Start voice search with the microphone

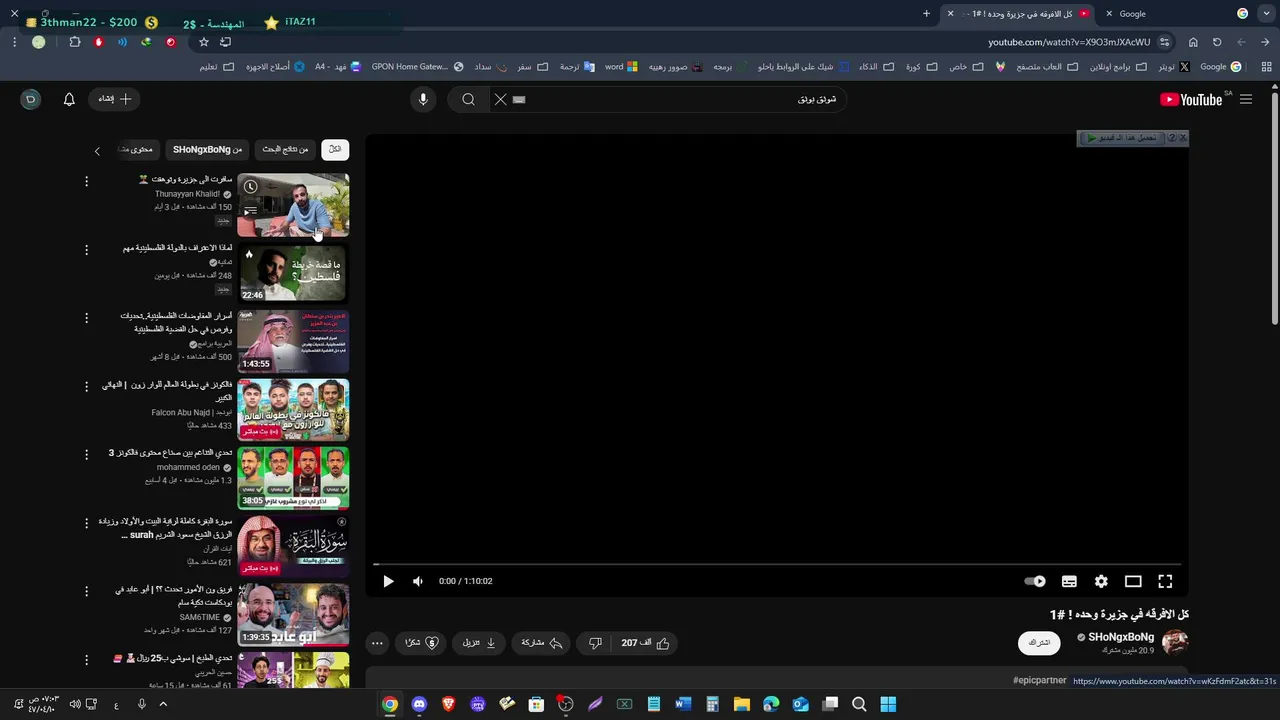[423, 99]
